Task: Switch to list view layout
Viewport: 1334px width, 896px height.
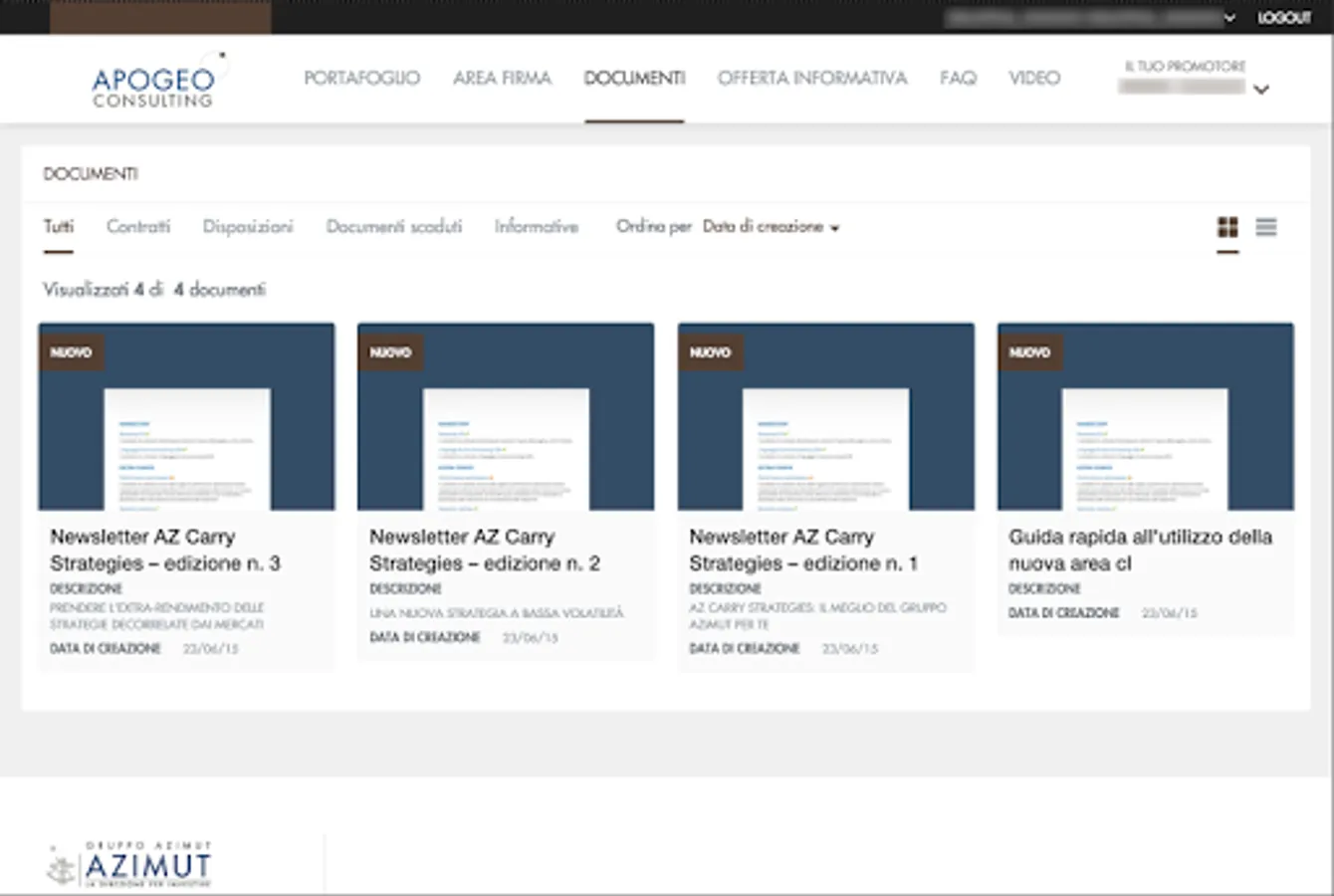Action: (1266, 228)
